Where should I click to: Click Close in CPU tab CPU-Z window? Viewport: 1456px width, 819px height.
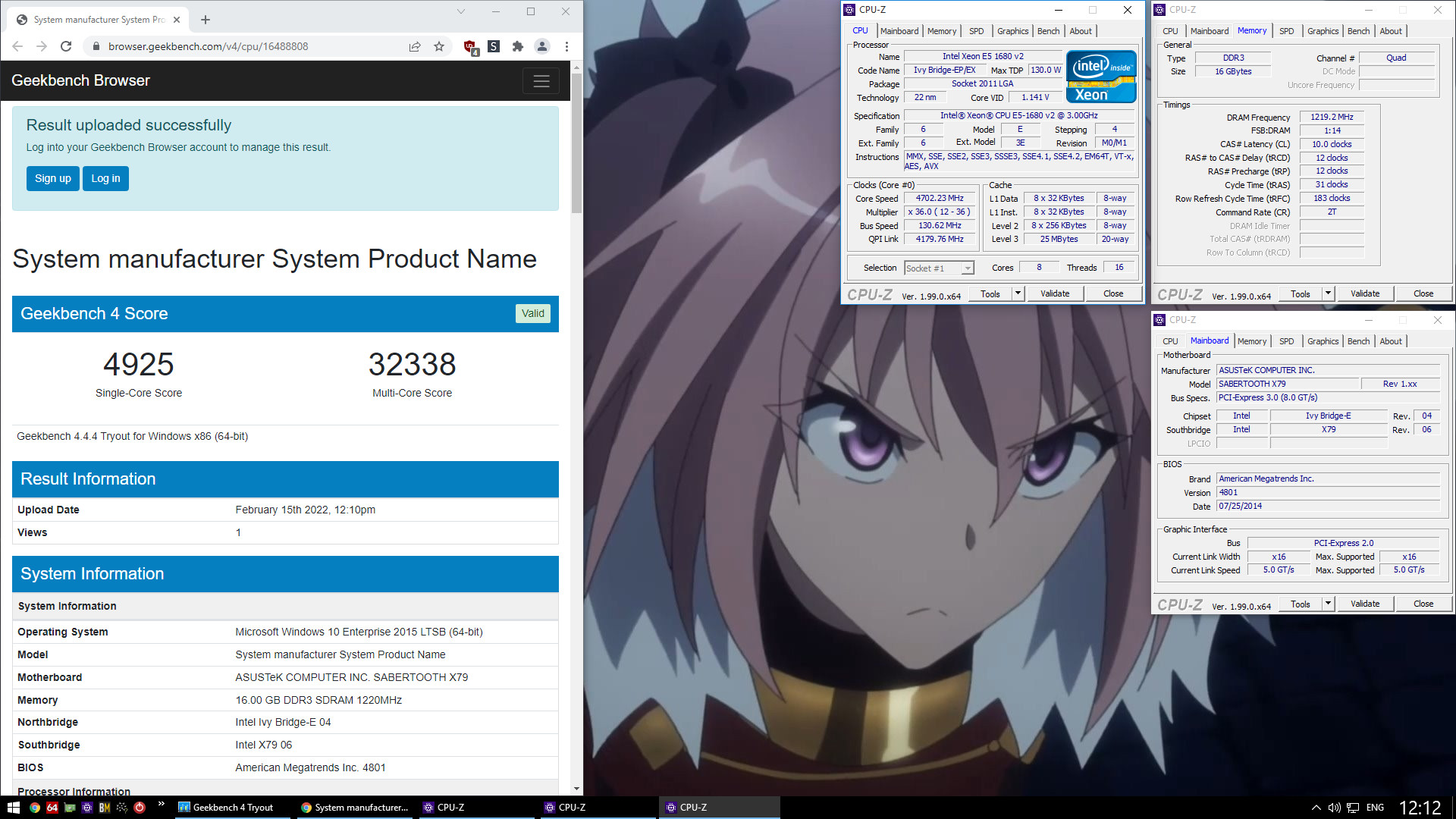[1113, 293]
